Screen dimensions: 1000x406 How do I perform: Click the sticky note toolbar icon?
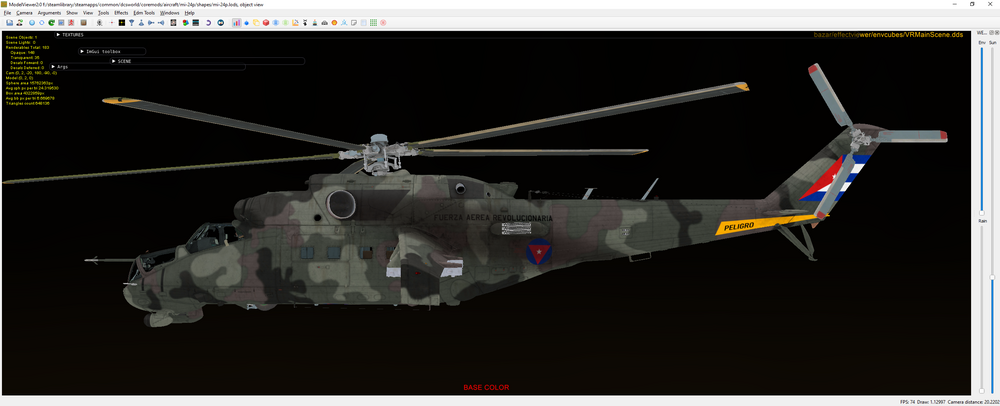click(x=354, y=22)
